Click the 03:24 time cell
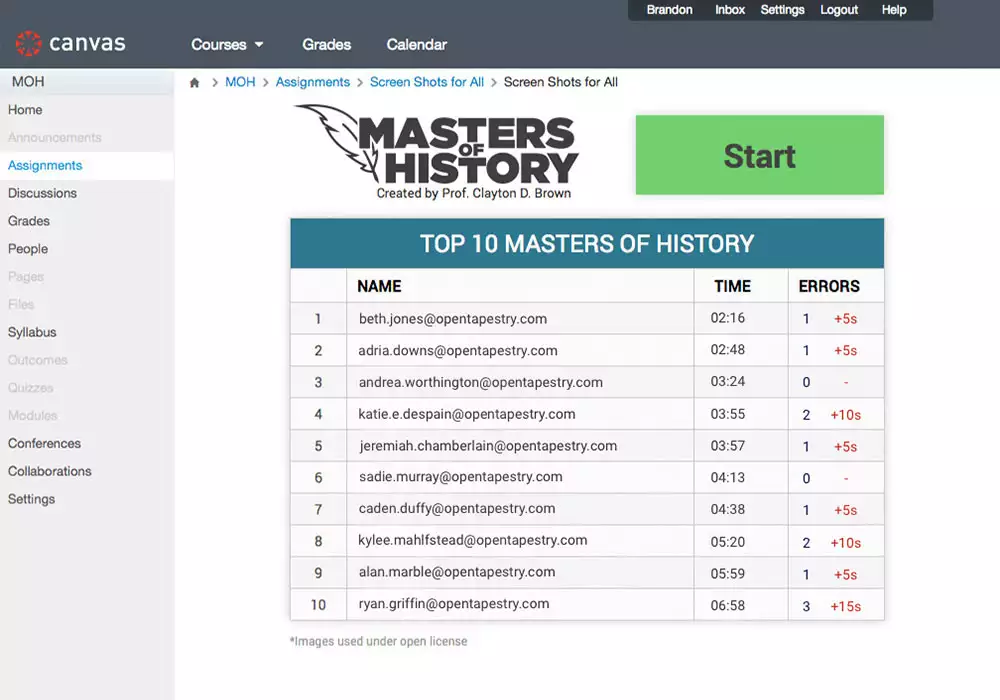The image size is (1000, 700). [728, 382]
